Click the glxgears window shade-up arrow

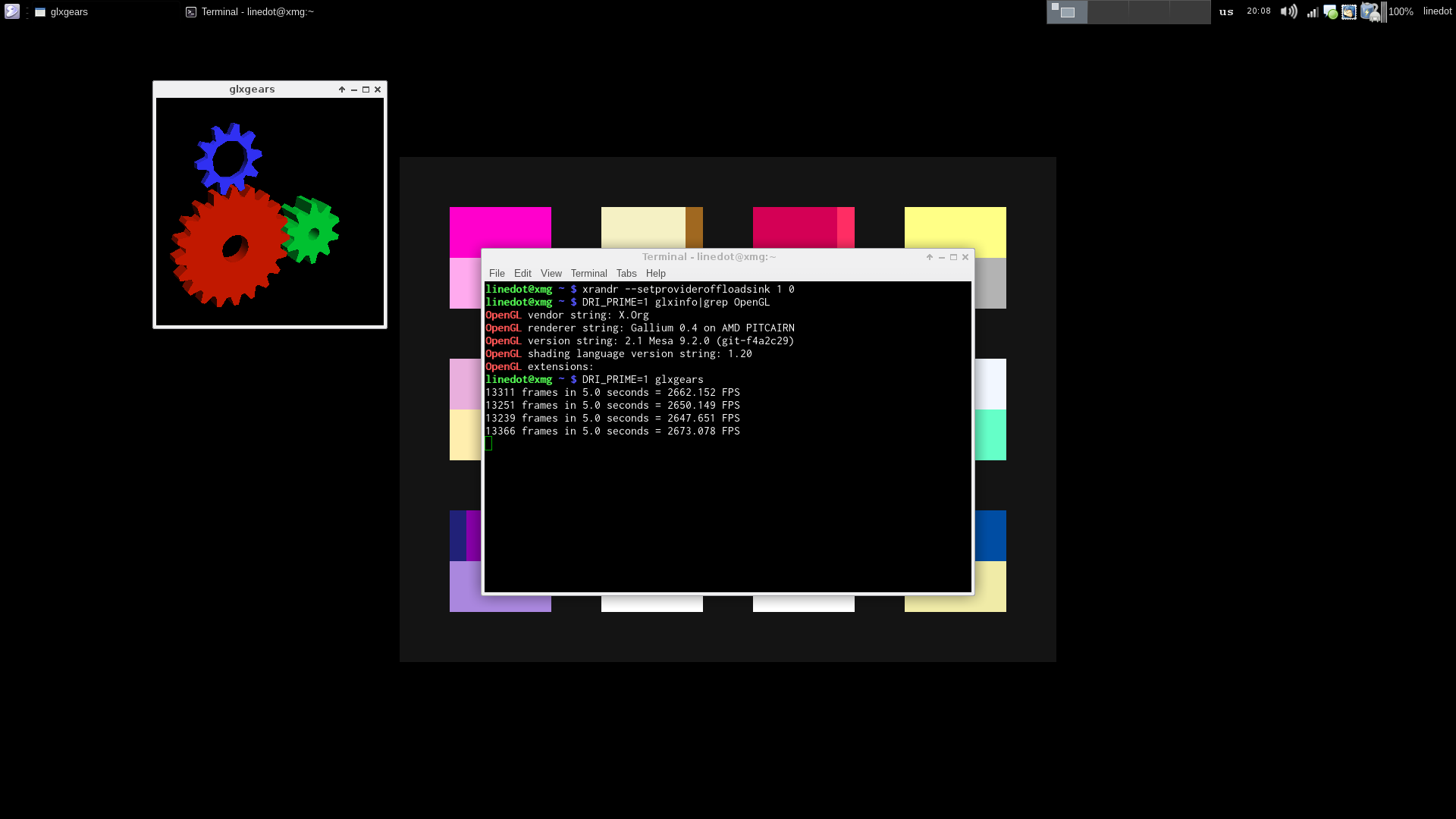[342, 89]
